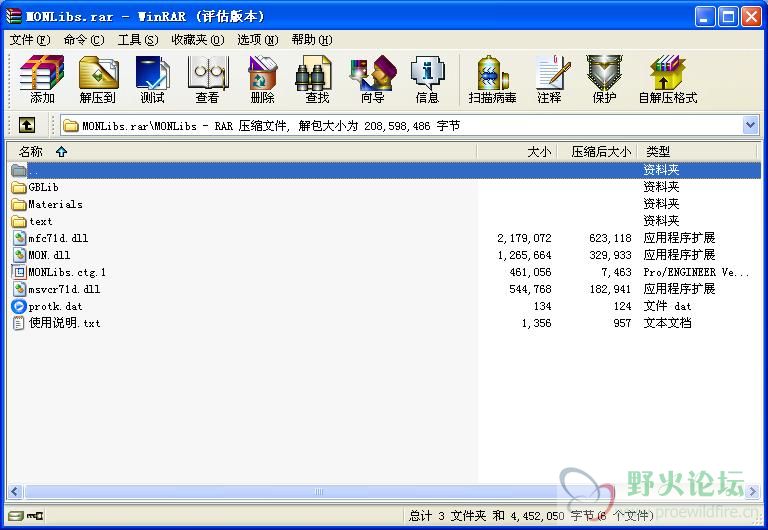Sort by the 大小 column header
The height and width of the screenshot is (530, 768).
(517, 152)
